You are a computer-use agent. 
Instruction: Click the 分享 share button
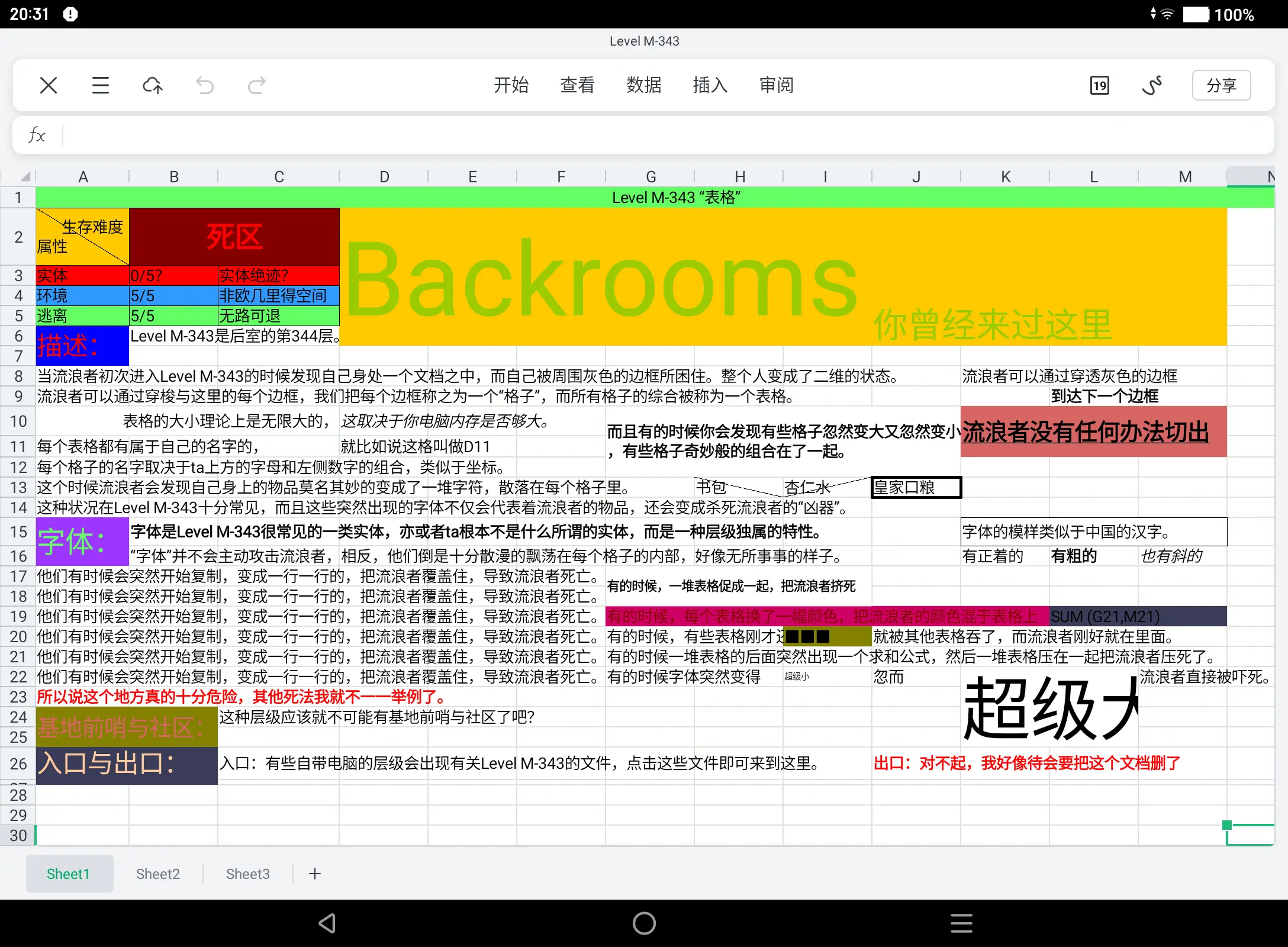(1221, 85)
